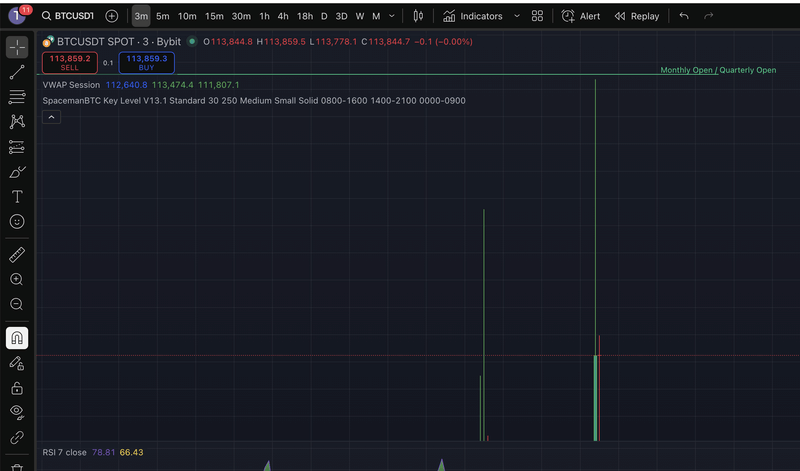This screenshot has width=800, height=471.
Task: Select the trend line drawing tool
Action: (x=17, y=72)
